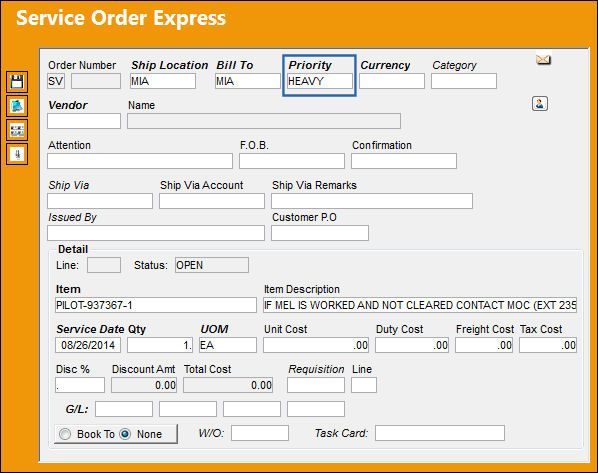The image size is (598, 473).
Task: Click the Ship Via input field
Action: 100,201
